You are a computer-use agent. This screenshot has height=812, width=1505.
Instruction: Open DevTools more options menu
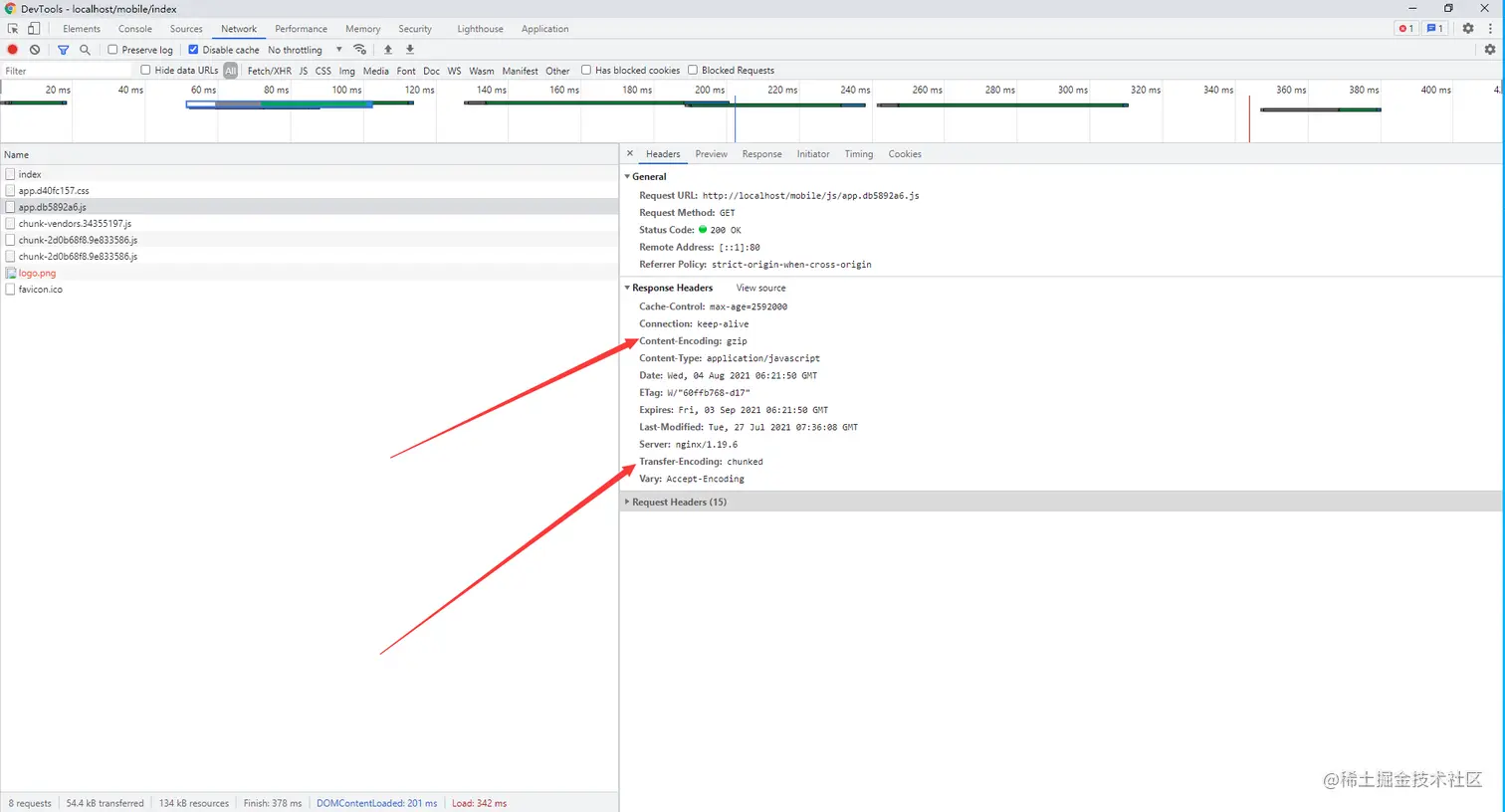1490,29
